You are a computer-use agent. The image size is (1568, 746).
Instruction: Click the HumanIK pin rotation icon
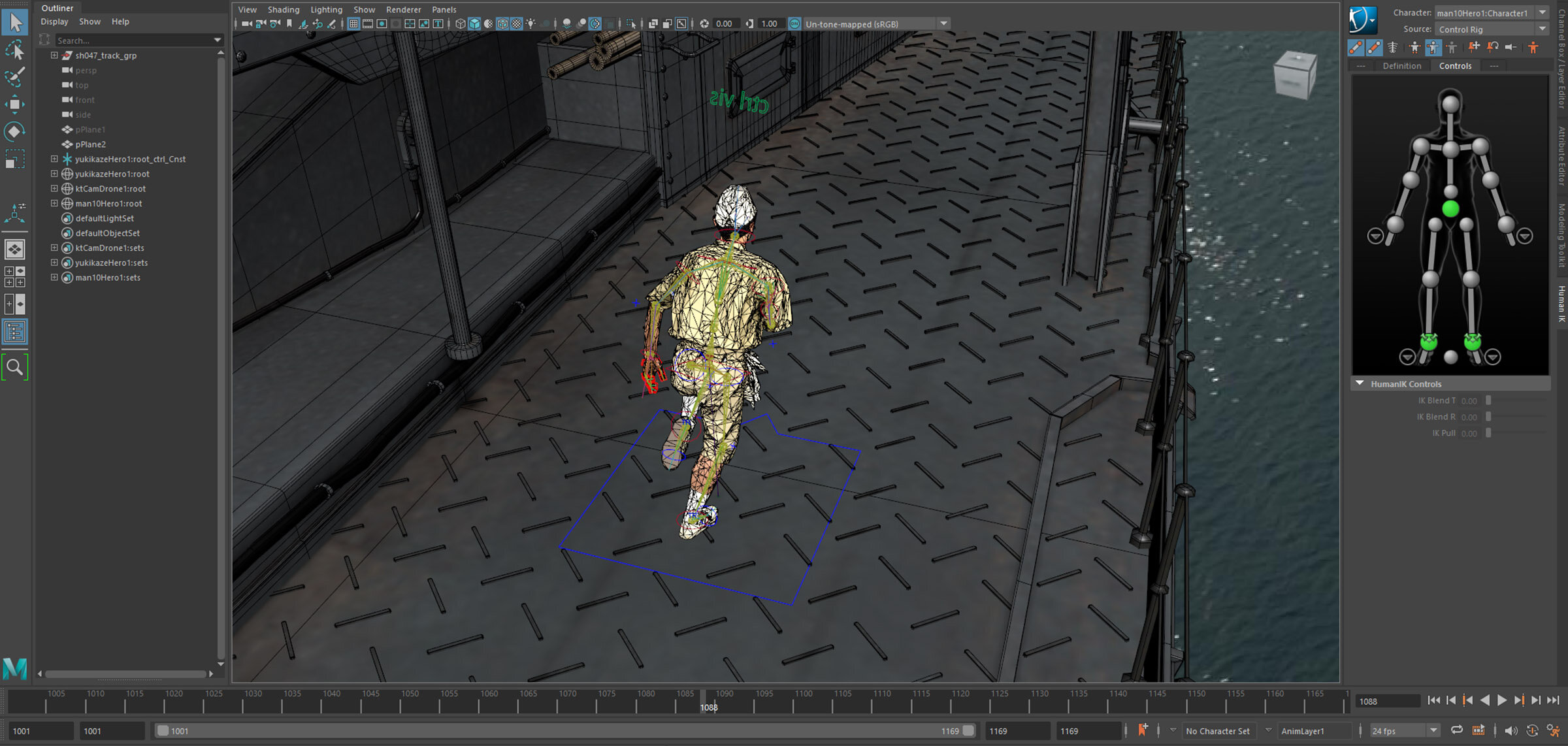(x=1493, y=47)
